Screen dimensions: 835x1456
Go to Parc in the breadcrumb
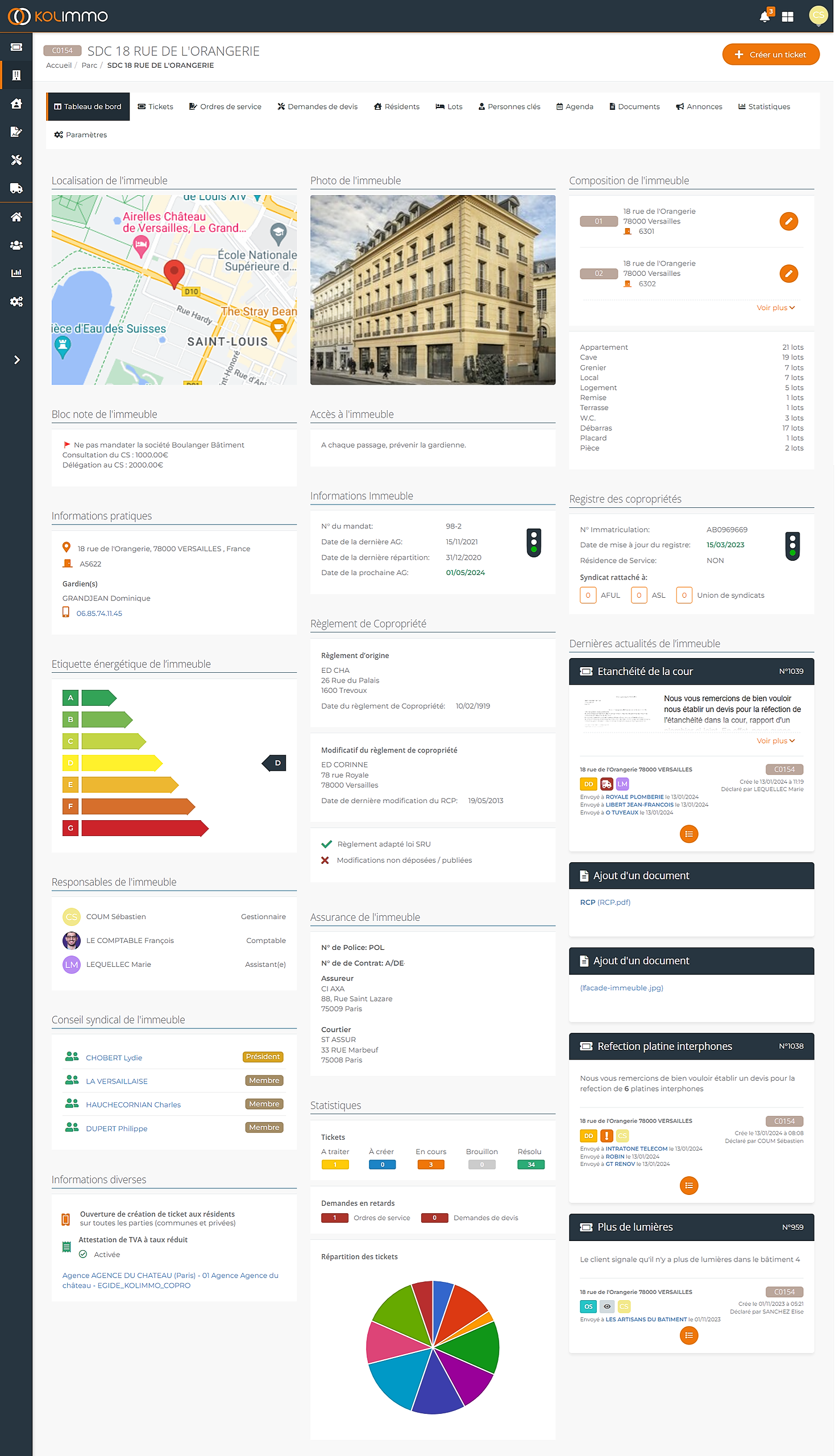click(x=89, y=65)
